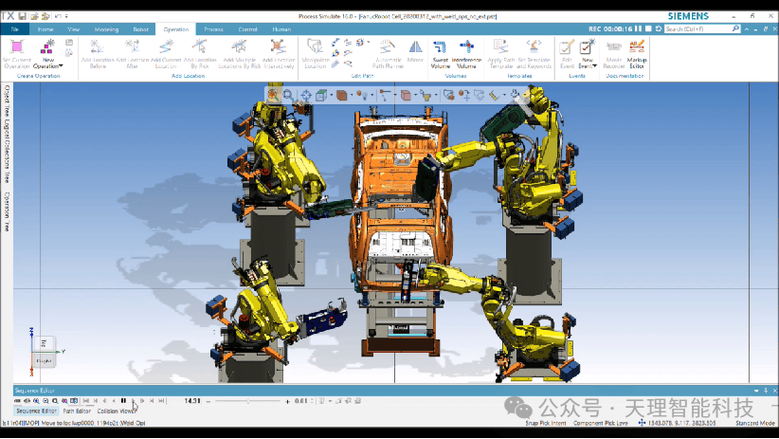Select Add Multiple Locations By Pick
Image resolution: width=779 pixels, height=439 pixels.
239,54
